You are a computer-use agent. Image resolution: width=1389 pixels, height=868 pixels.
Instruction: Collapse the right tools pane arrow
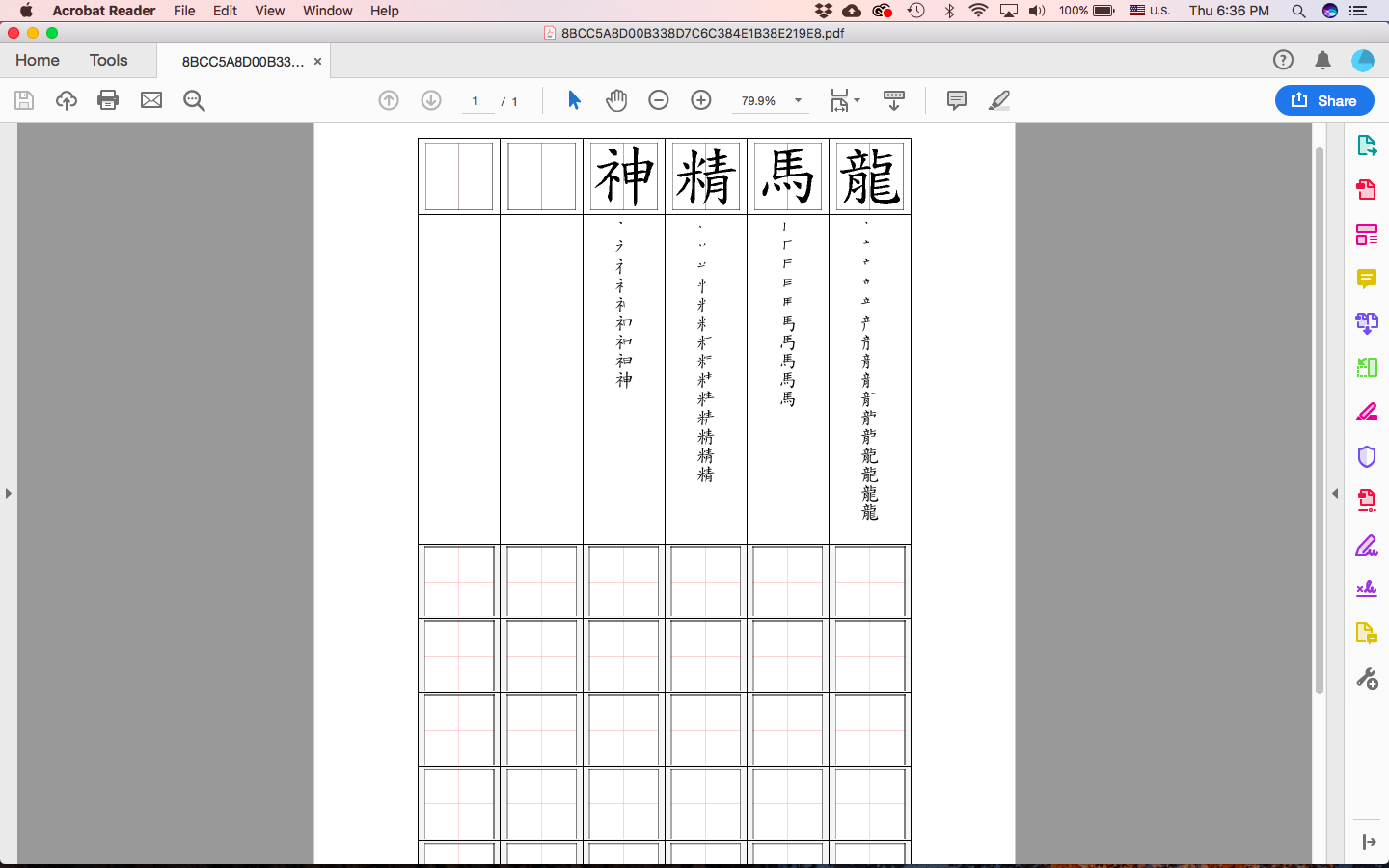point(1335,493)
